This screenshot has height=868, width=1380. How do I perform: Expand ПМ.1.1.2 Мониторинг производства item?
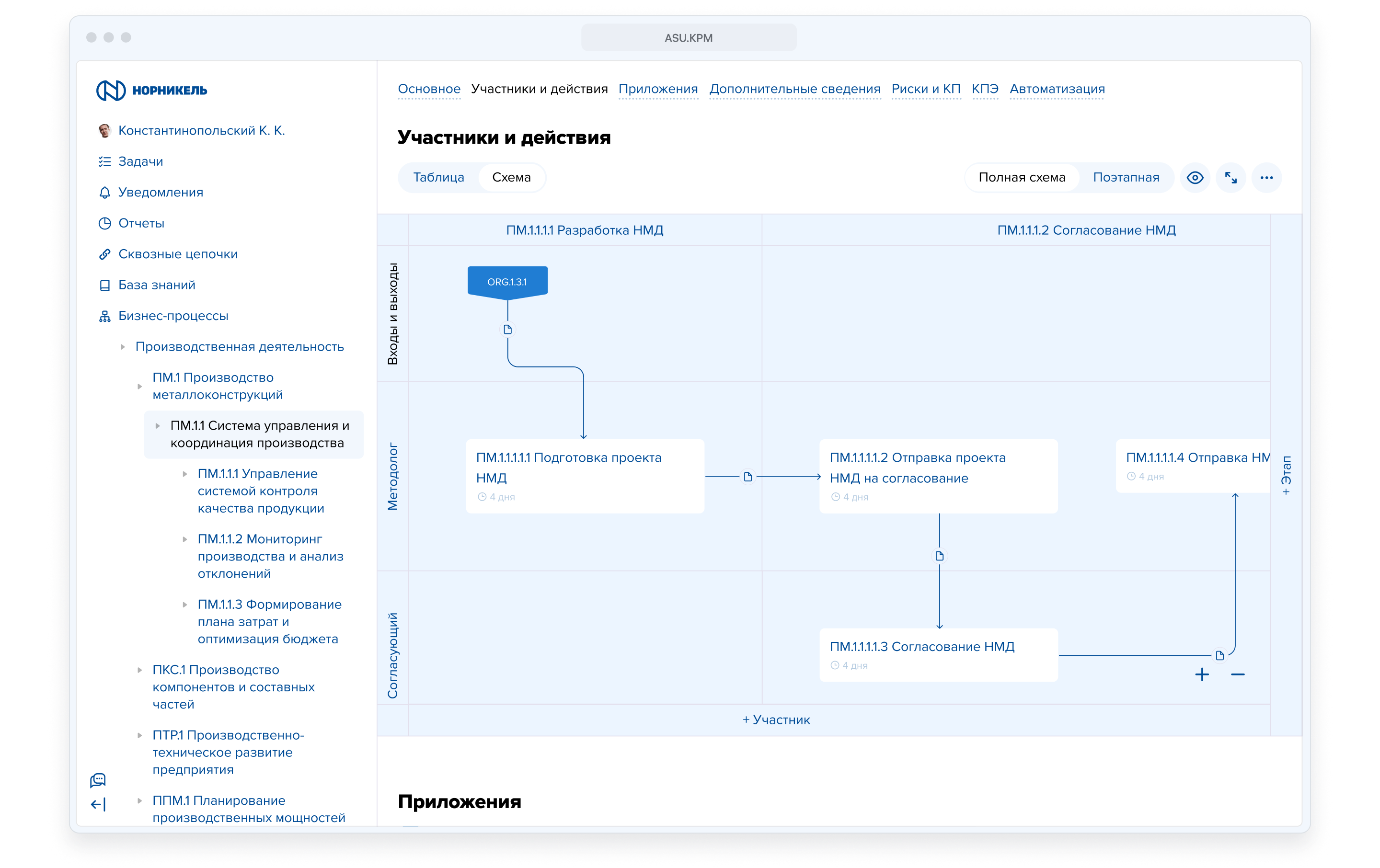pyautogui.click(x=184, y=539)
